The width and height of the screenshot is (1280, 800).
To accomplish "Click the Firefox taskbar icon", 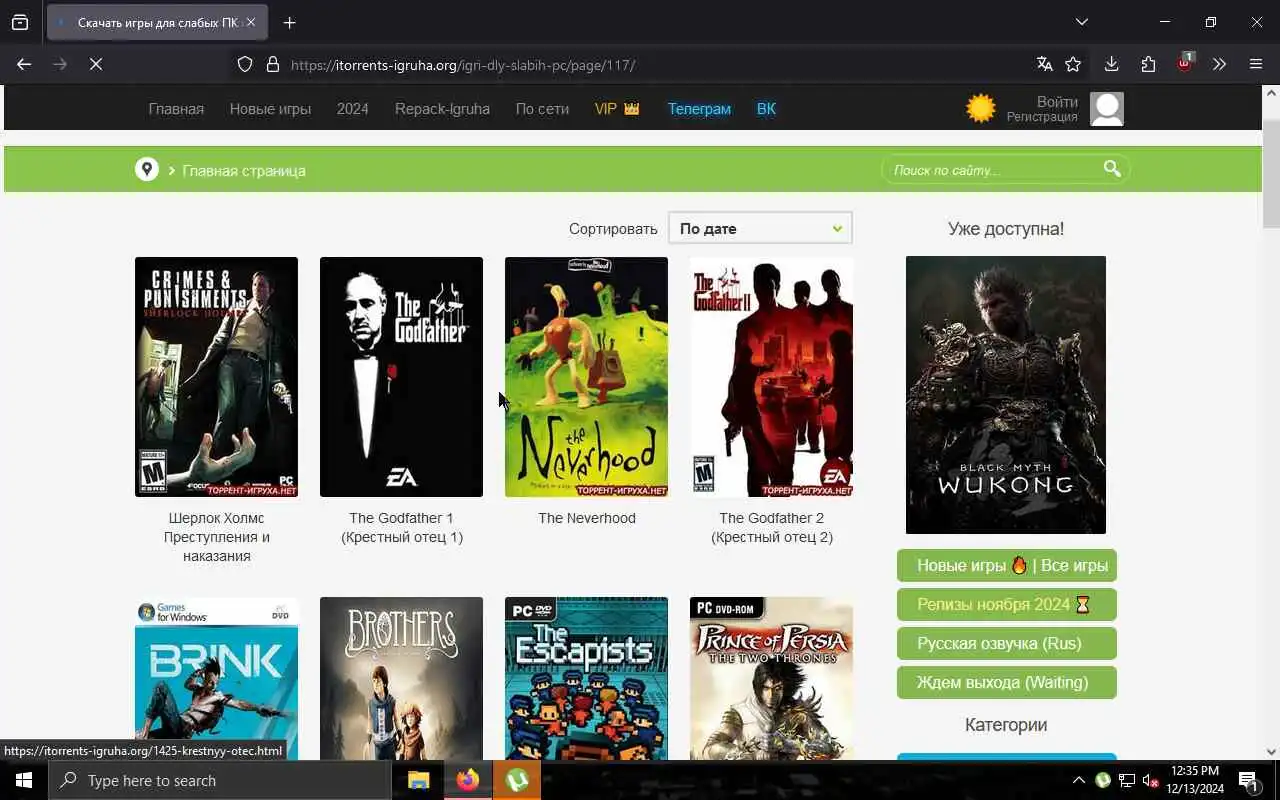I will (x=468, y=780).
